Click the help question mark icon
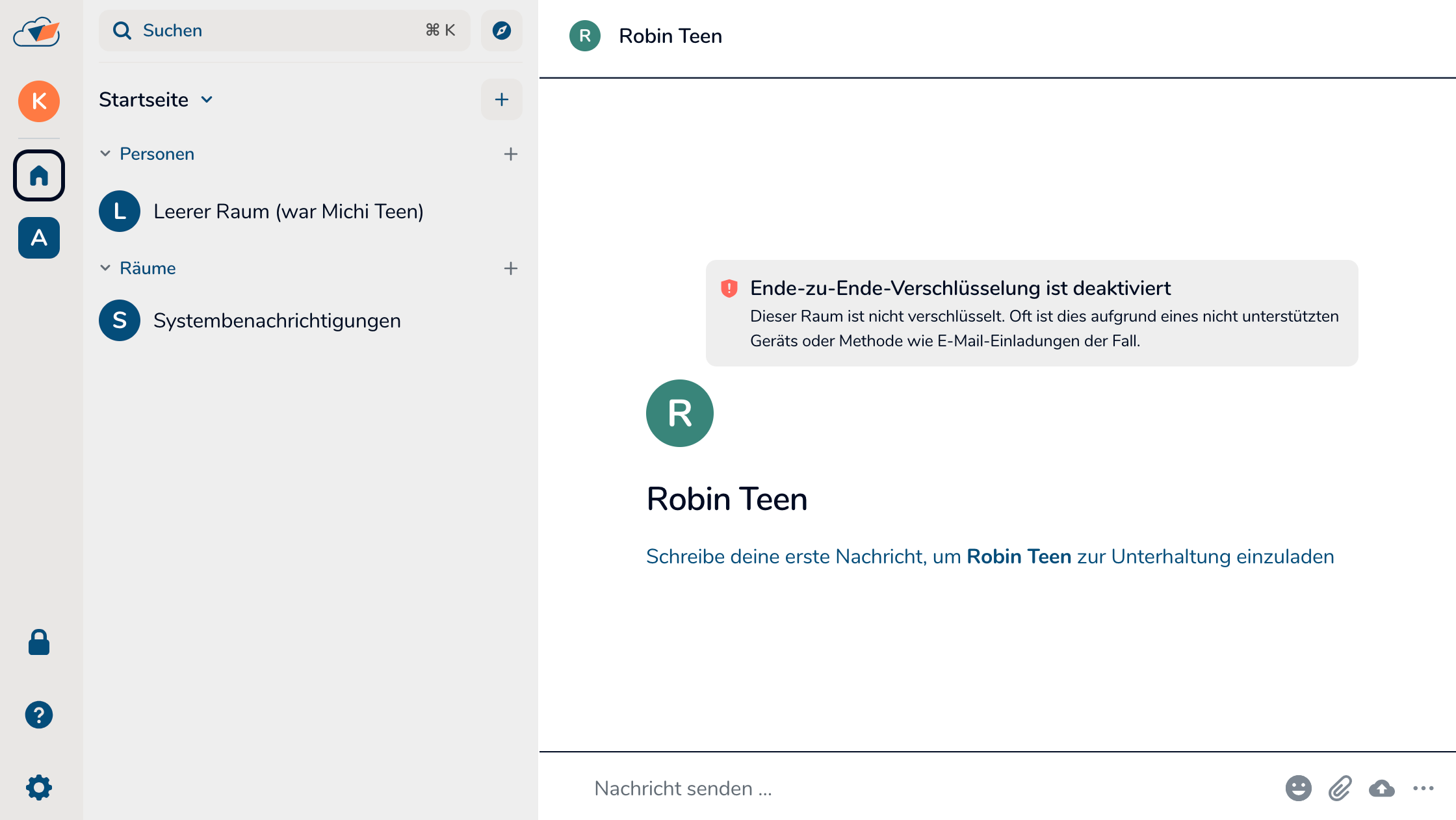 tap(39, 715)
